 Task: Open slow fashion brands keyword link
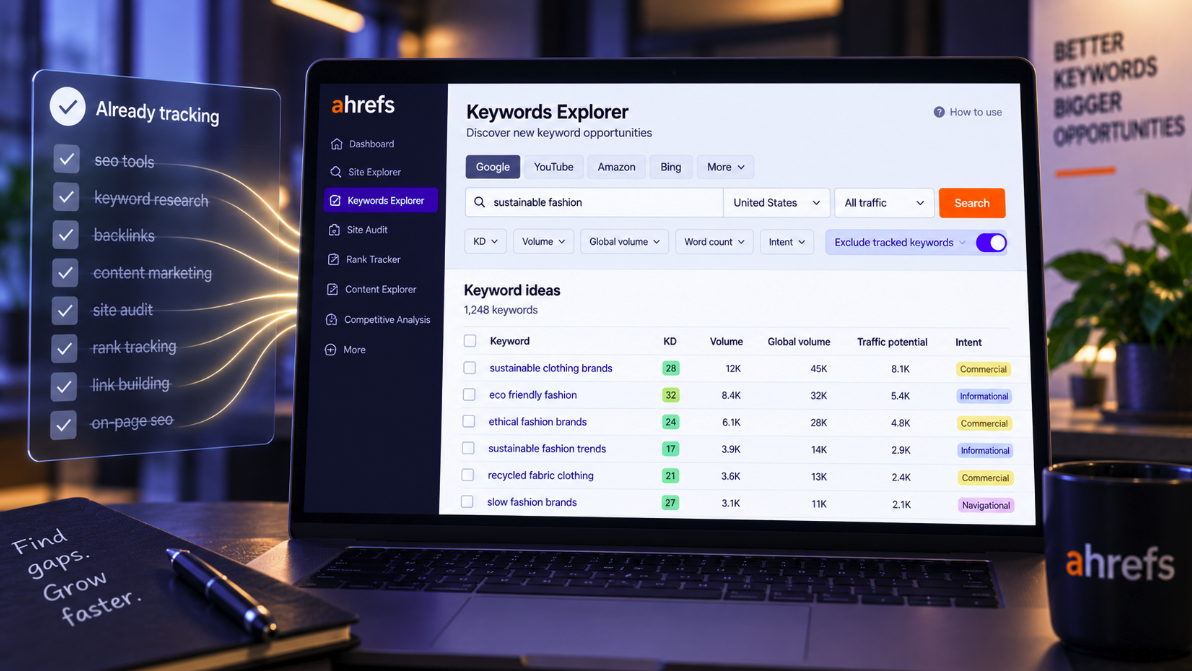click(532, 502)
